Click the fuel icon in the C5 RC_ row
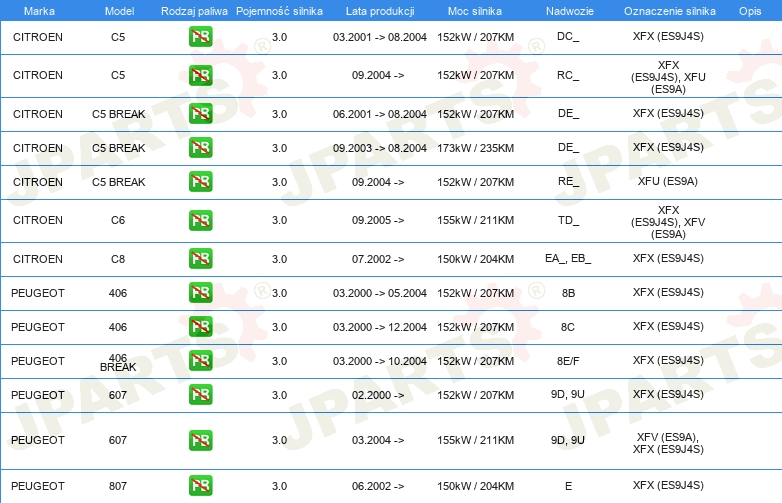 pos(200,75)
